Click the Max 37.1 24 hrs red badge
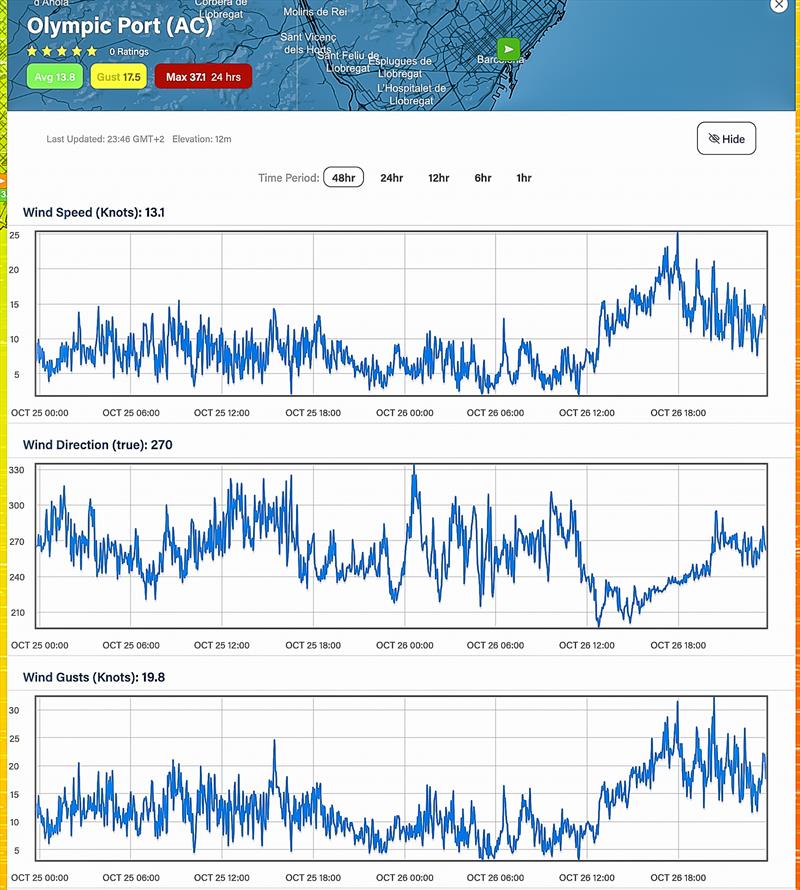Screen dimensions: 800x890 203,77
